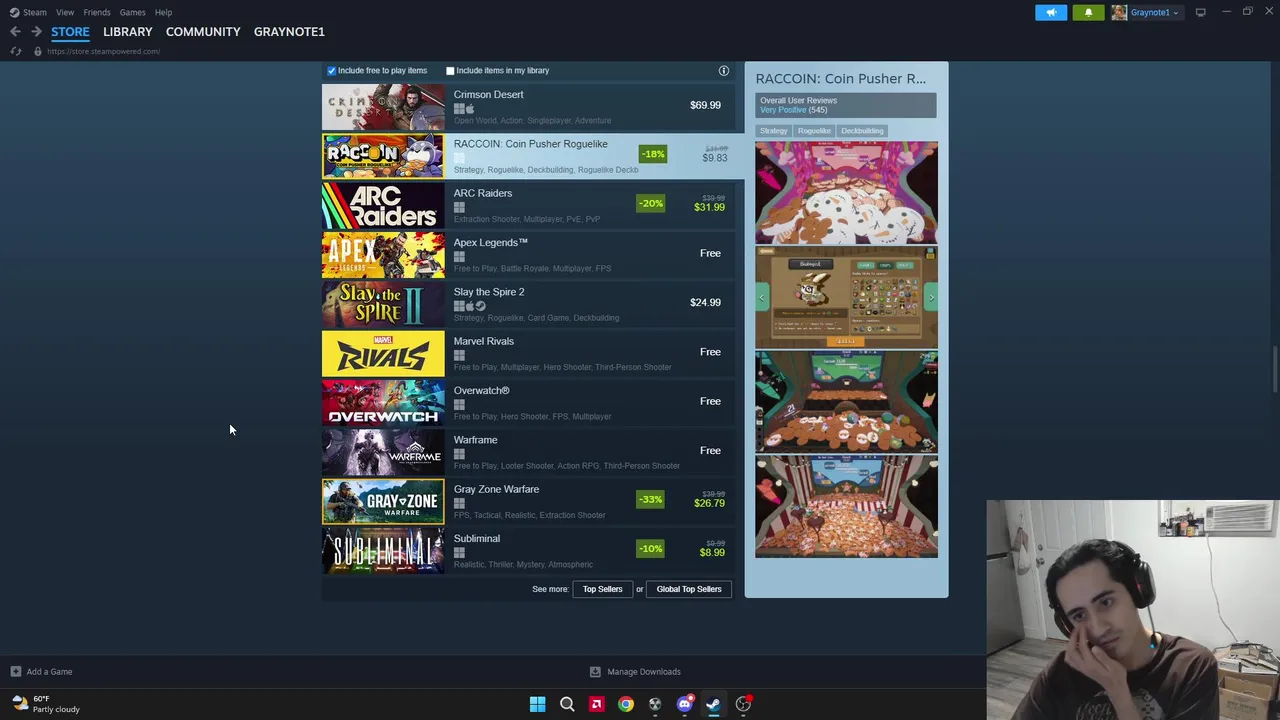The width and height of the screenshot is (1280, 720).
Task: Open the Gray Zone Warfare capsule image
Action: pos(383,502)
